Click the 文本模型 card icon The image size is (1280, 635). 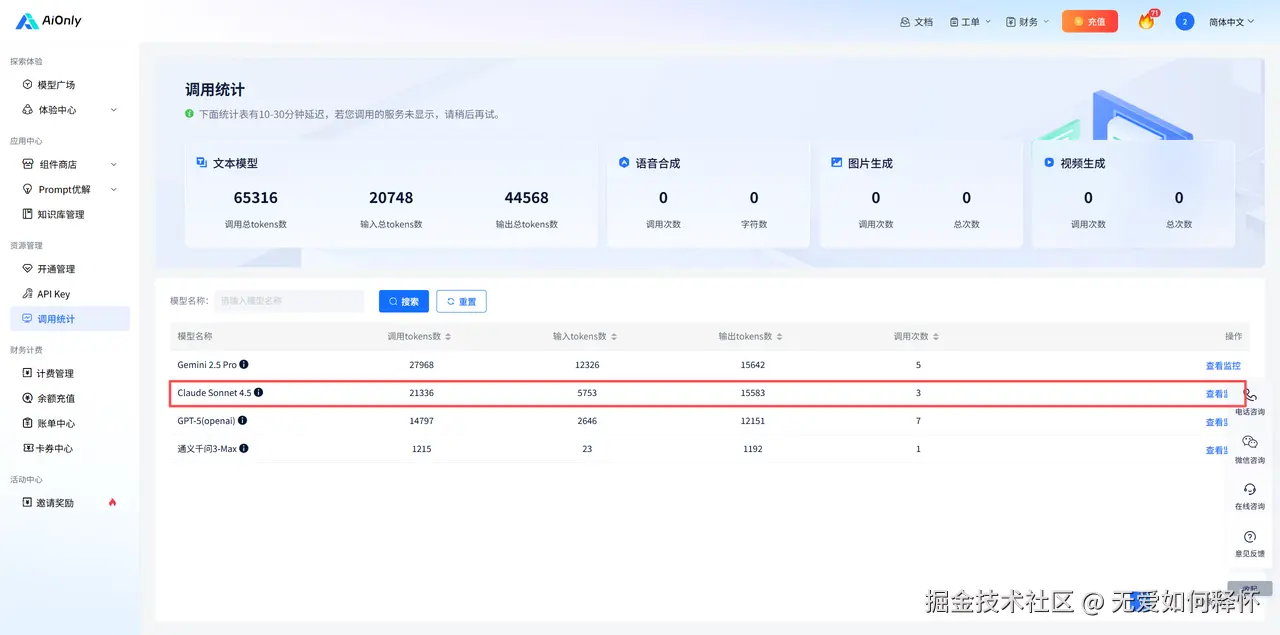tap(202, 162)
